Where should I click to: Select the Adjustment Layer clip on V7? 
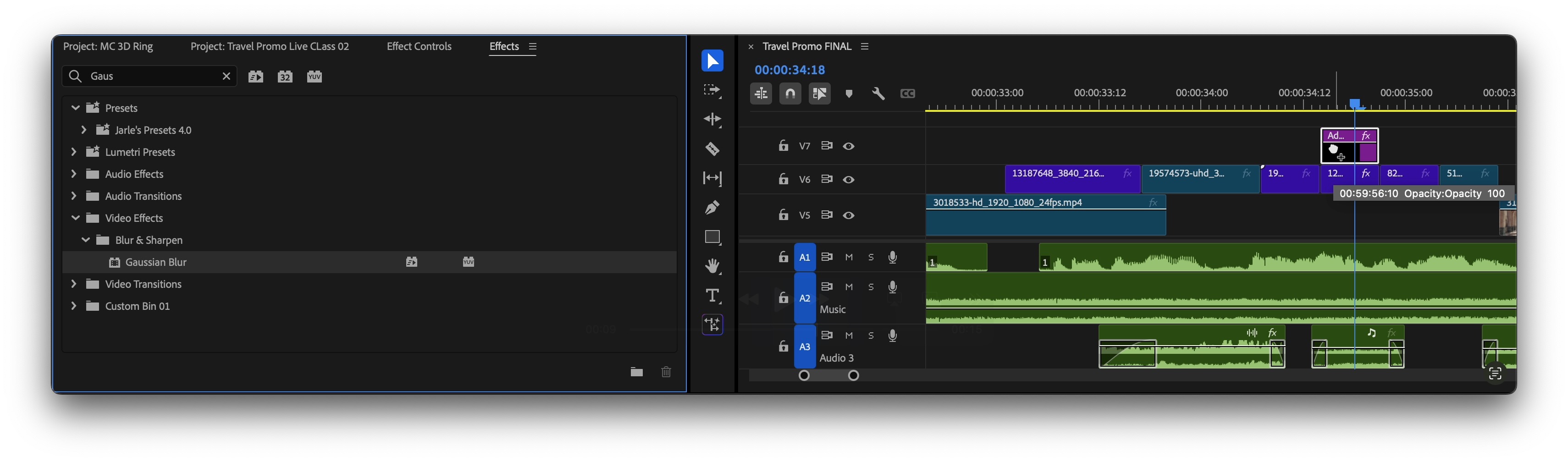[1349, 146]
